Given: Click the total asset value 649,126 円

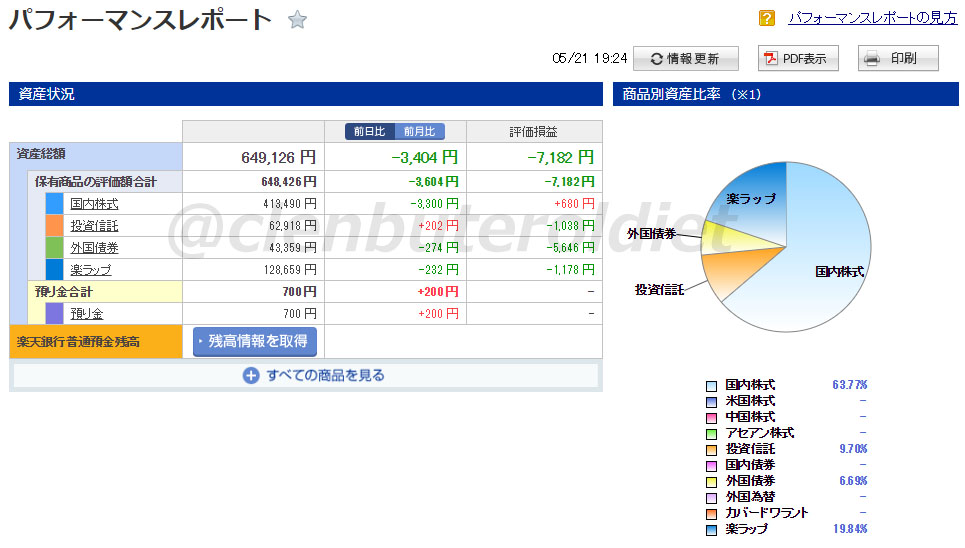Looking at the screenshot, I should pyautogui.click(x=278, y=158).
